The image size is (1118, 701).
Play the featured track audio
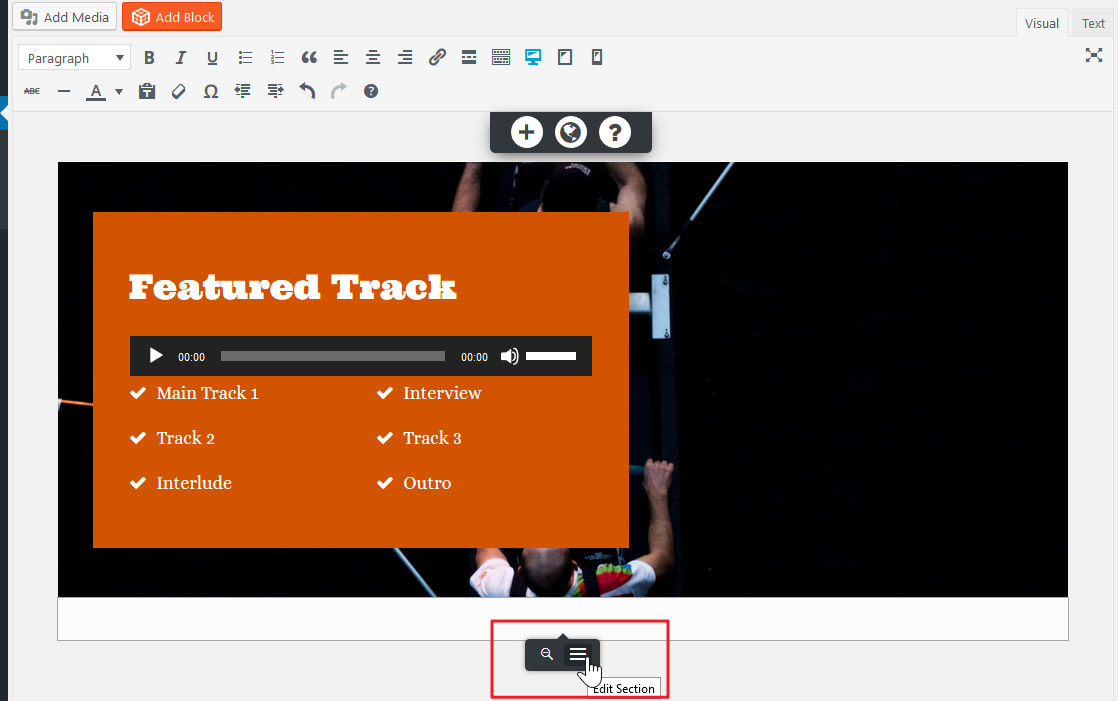tap(155, 356)
